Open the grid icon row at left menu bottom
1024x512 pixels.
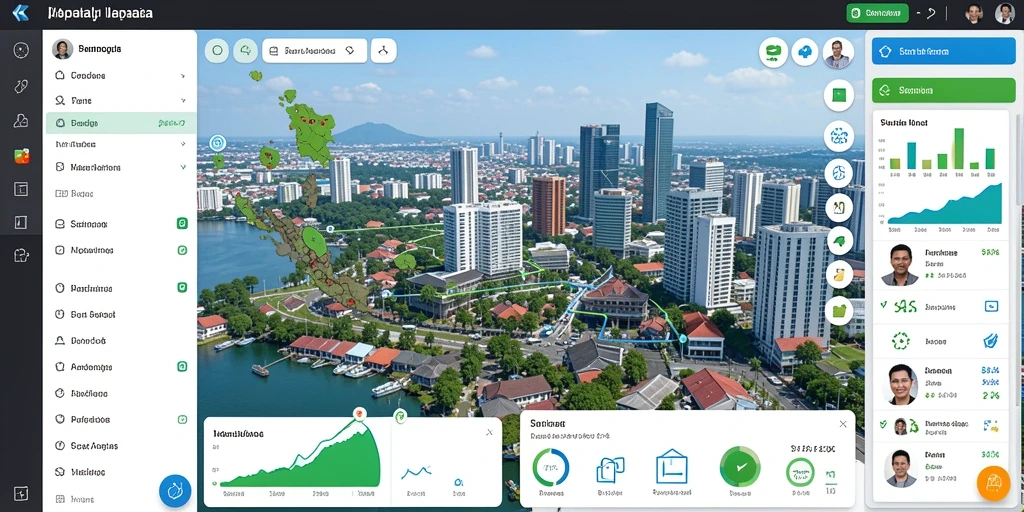point(121,498)
